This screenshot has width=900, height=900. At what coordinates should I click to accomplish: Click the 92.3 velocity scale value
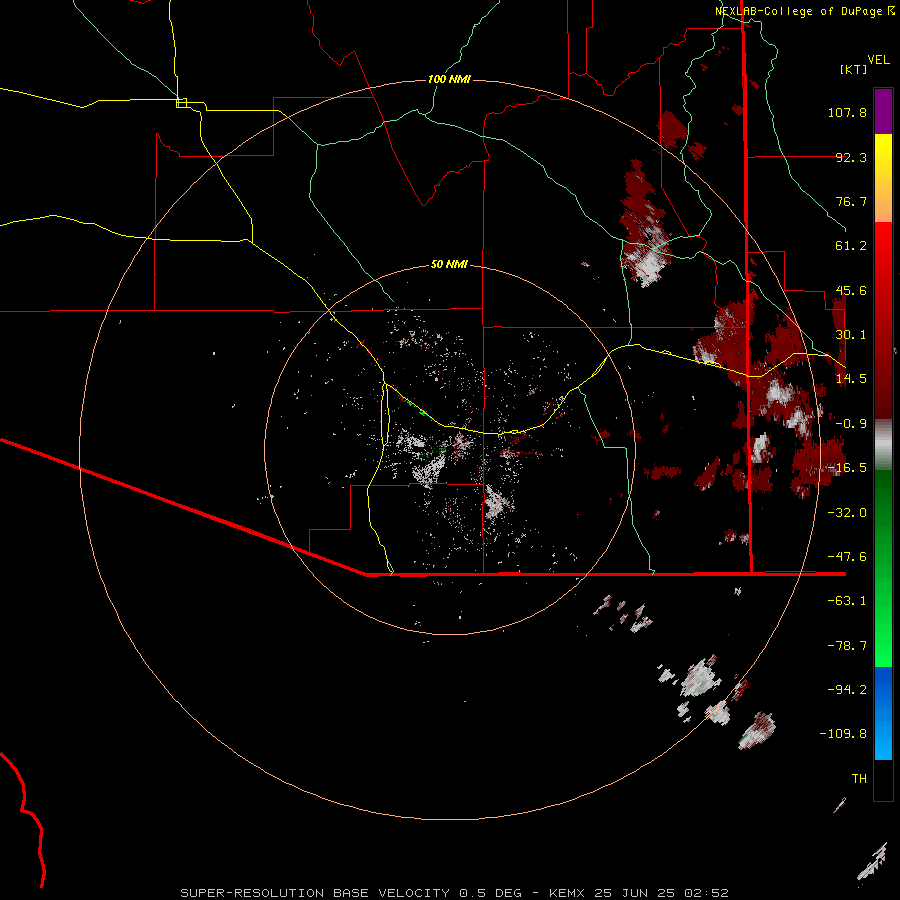click(851, 157)
